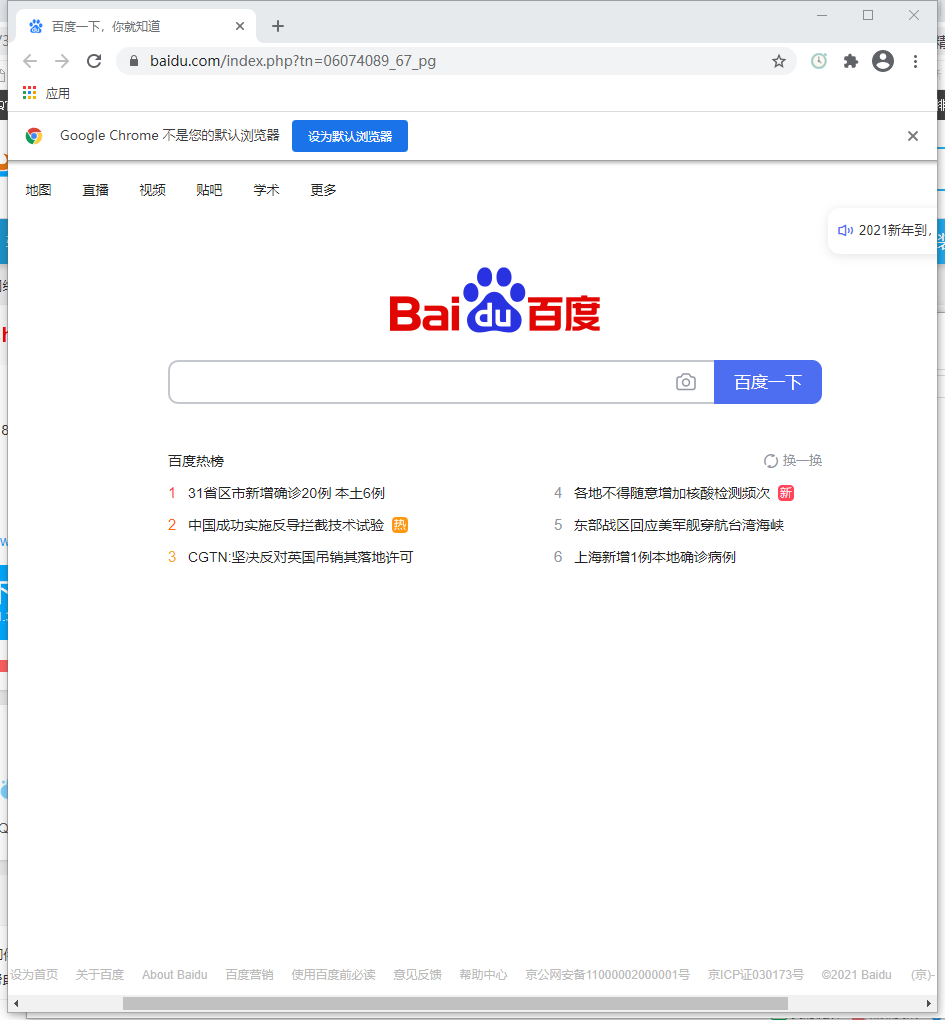This screenshot has height=1020, width=945.
Task: Maximize the Chrome window
Action: (868, 15)
